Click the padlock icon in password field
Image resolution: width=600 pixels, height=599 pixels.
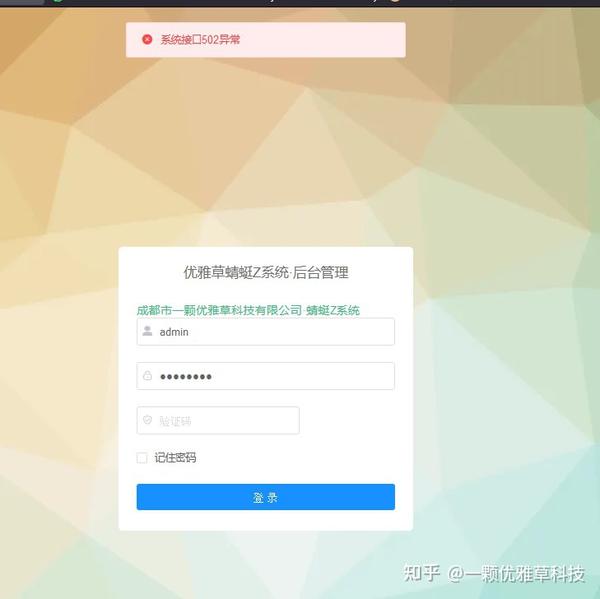click(147, 375)
